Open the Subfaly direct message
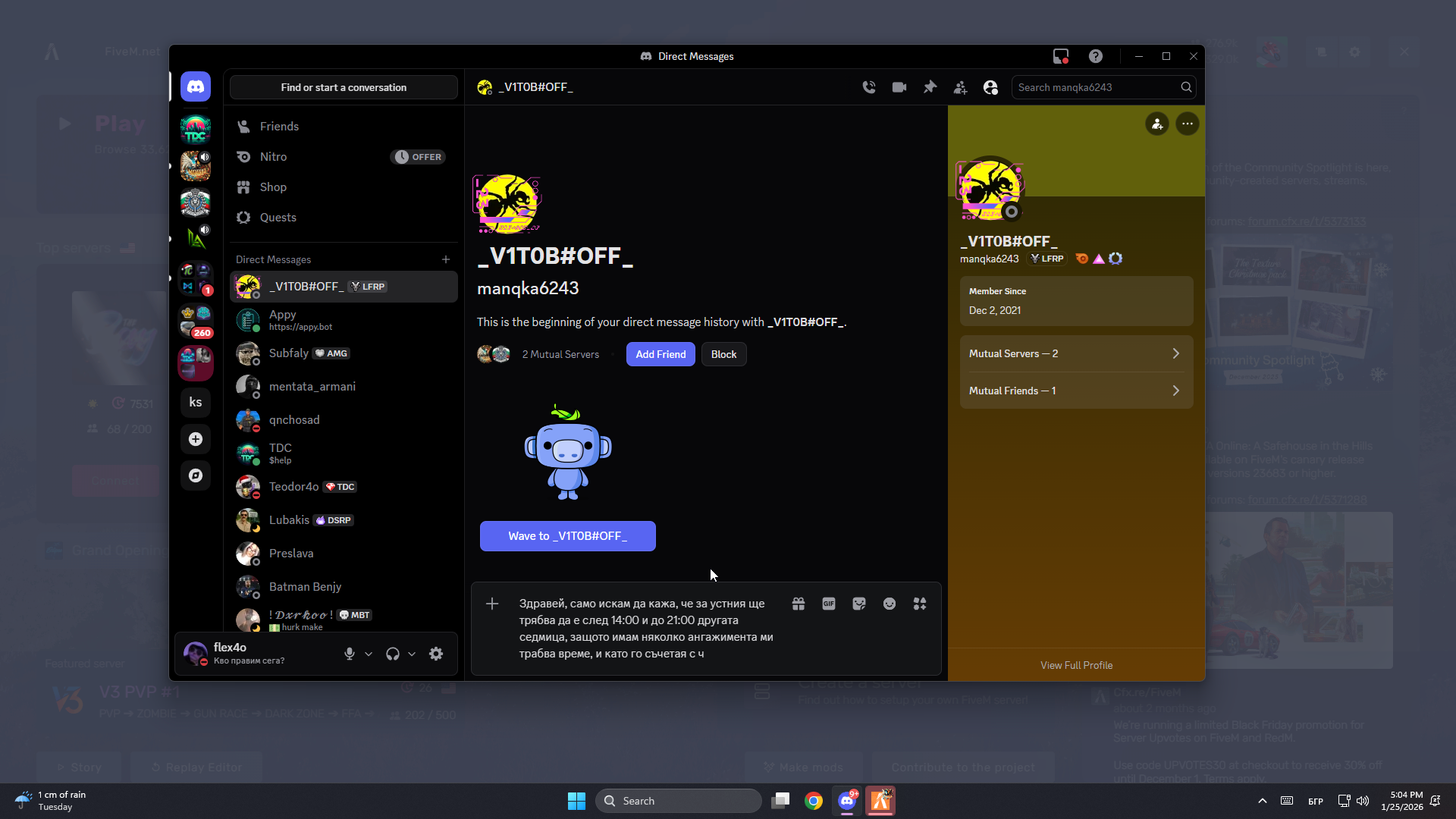1456x819 pixels. 344,353
